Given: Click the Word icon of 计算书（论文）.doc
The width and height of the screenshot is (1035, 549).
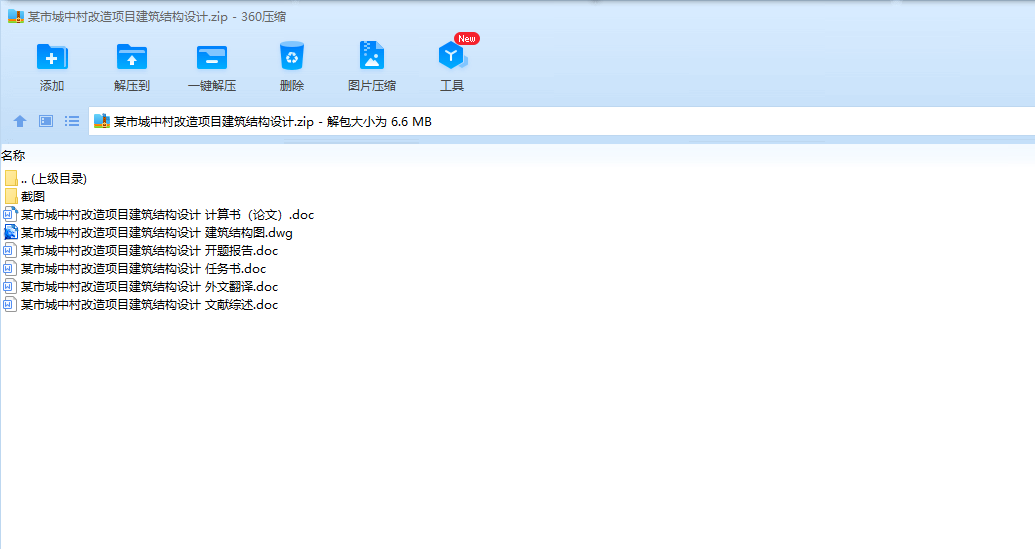Looking at the screenshot, I should click(x=10, y=214).
